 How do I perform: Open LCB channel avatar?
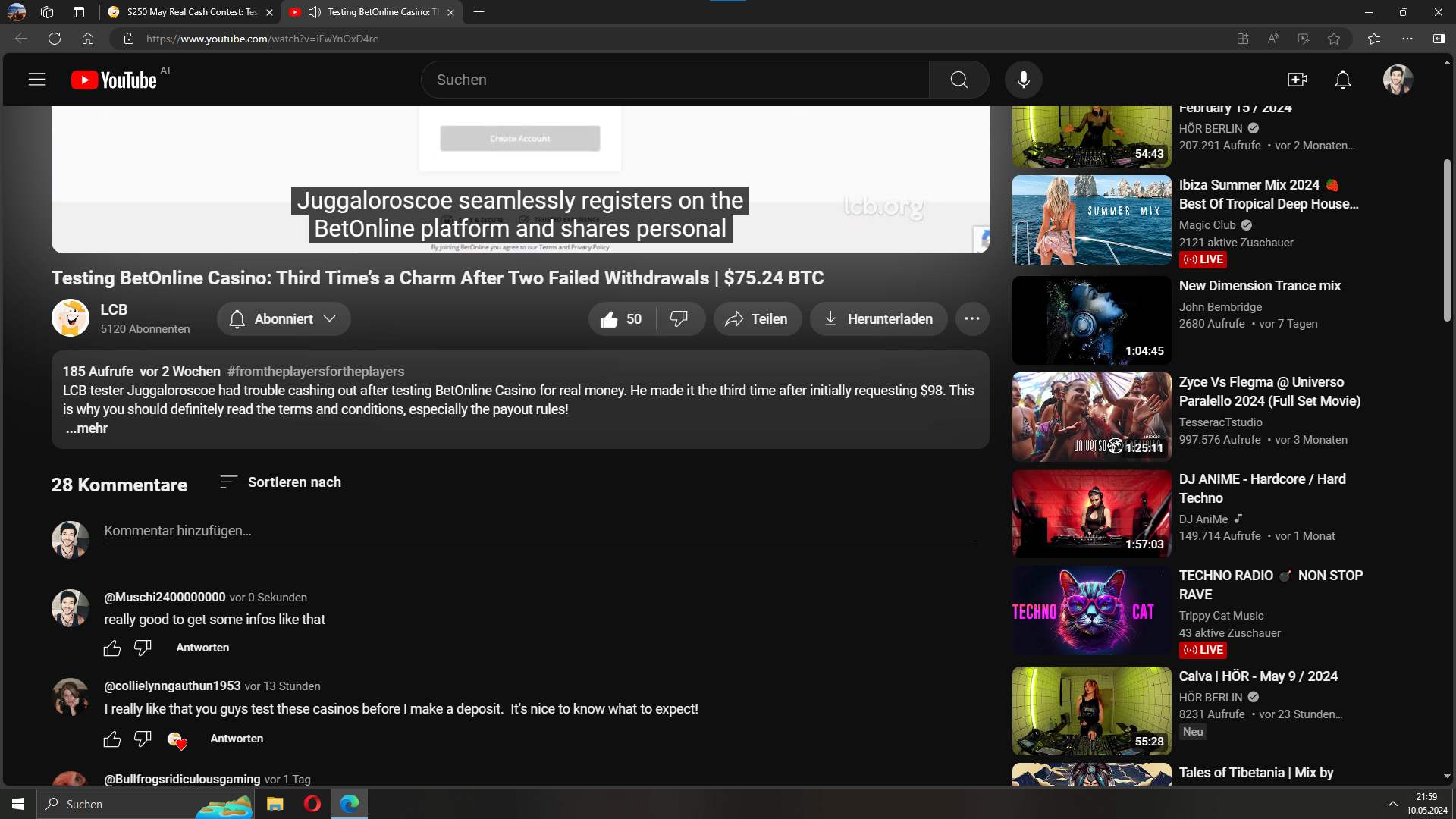click(71, 318)
